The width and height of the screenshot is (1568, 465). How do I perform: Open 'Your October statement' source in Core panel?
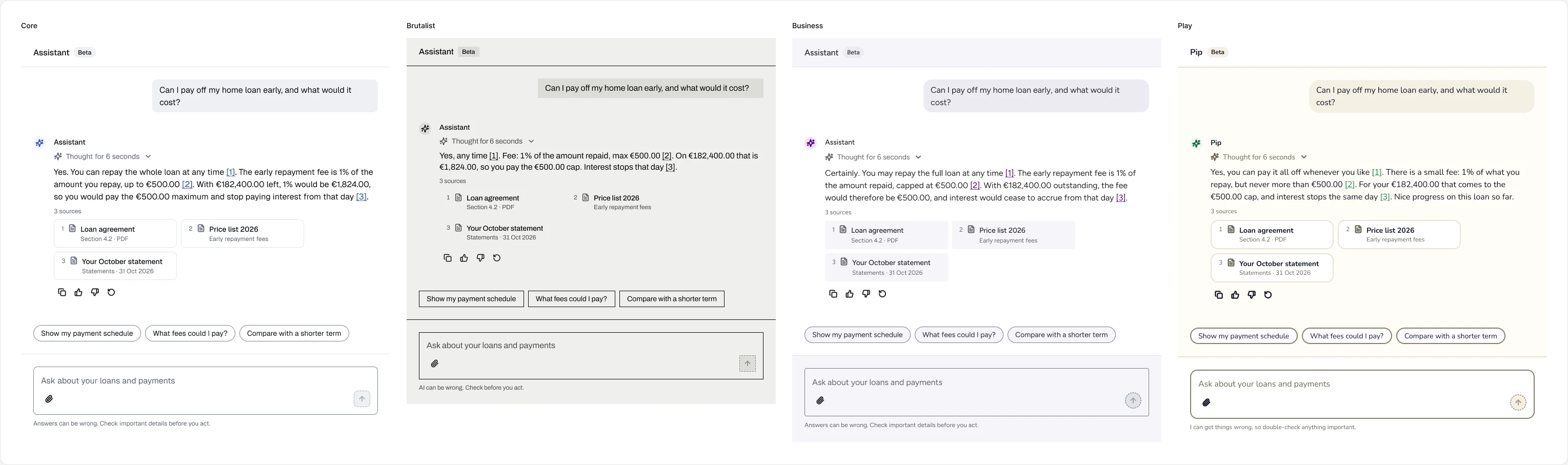pos(115,266)
